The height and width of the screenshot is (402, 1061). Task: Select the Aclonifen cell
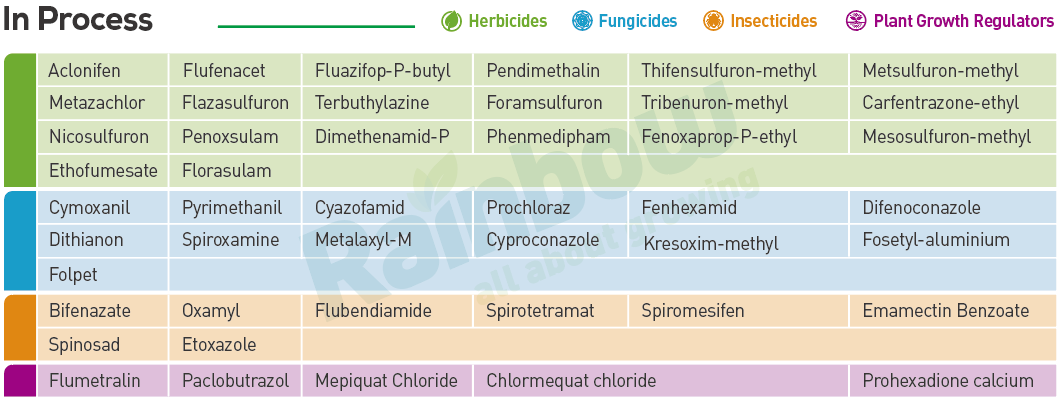point(101,70)
